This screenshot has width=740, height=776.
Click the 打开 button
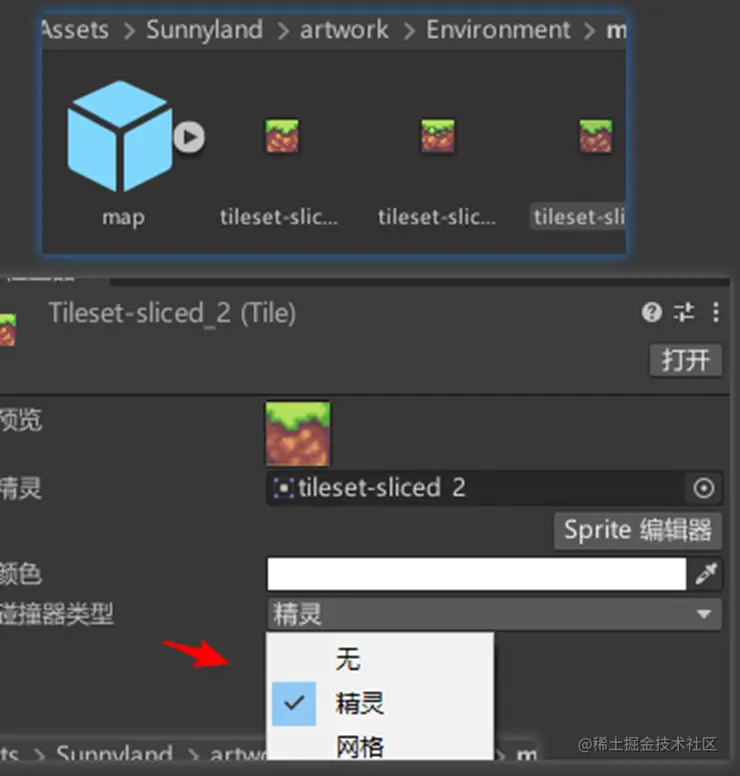click(686, 360)
